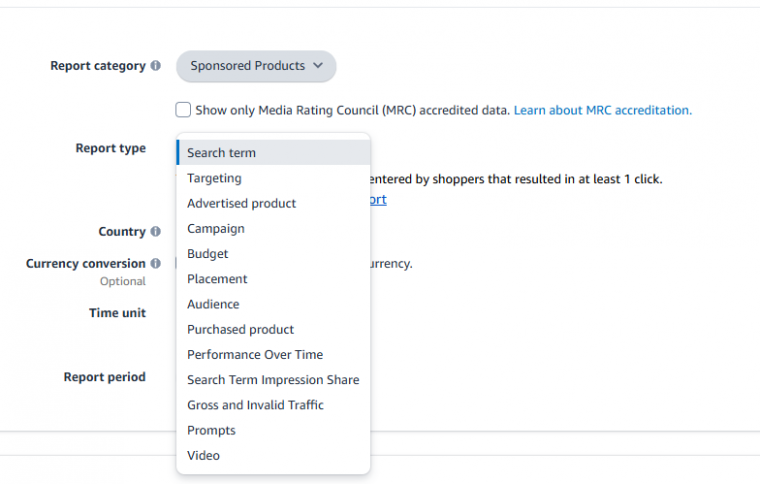Viewport: 760px width, 484px height.
Task: Click the Country label
Action: point(122,232)
